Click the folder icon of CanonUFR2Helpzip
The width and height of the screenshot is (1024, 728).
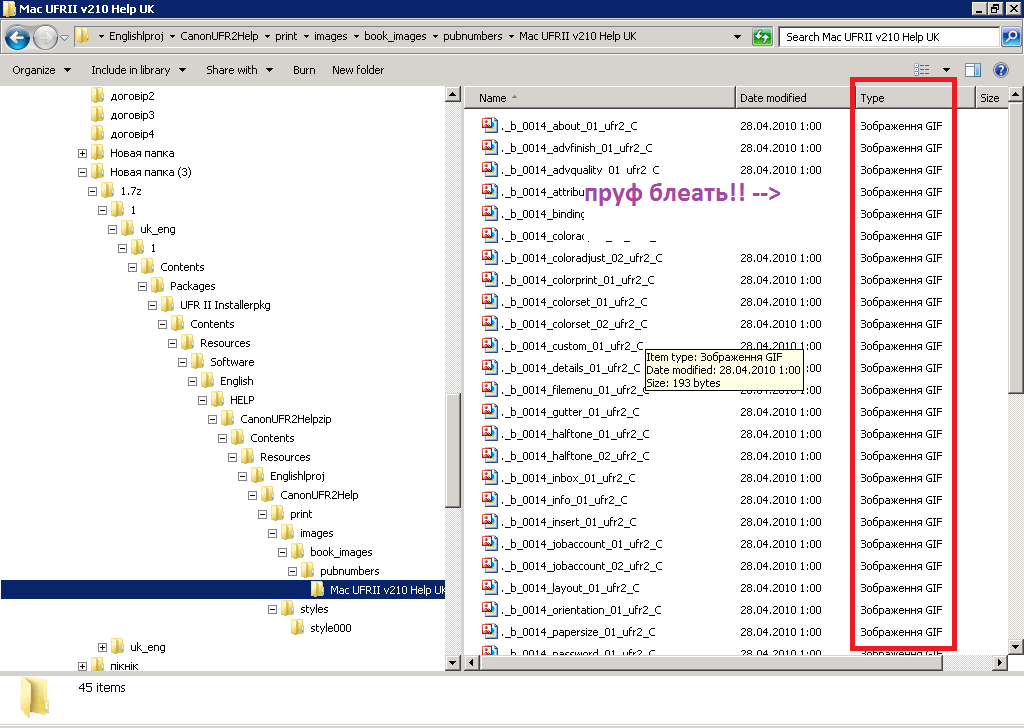228,418
